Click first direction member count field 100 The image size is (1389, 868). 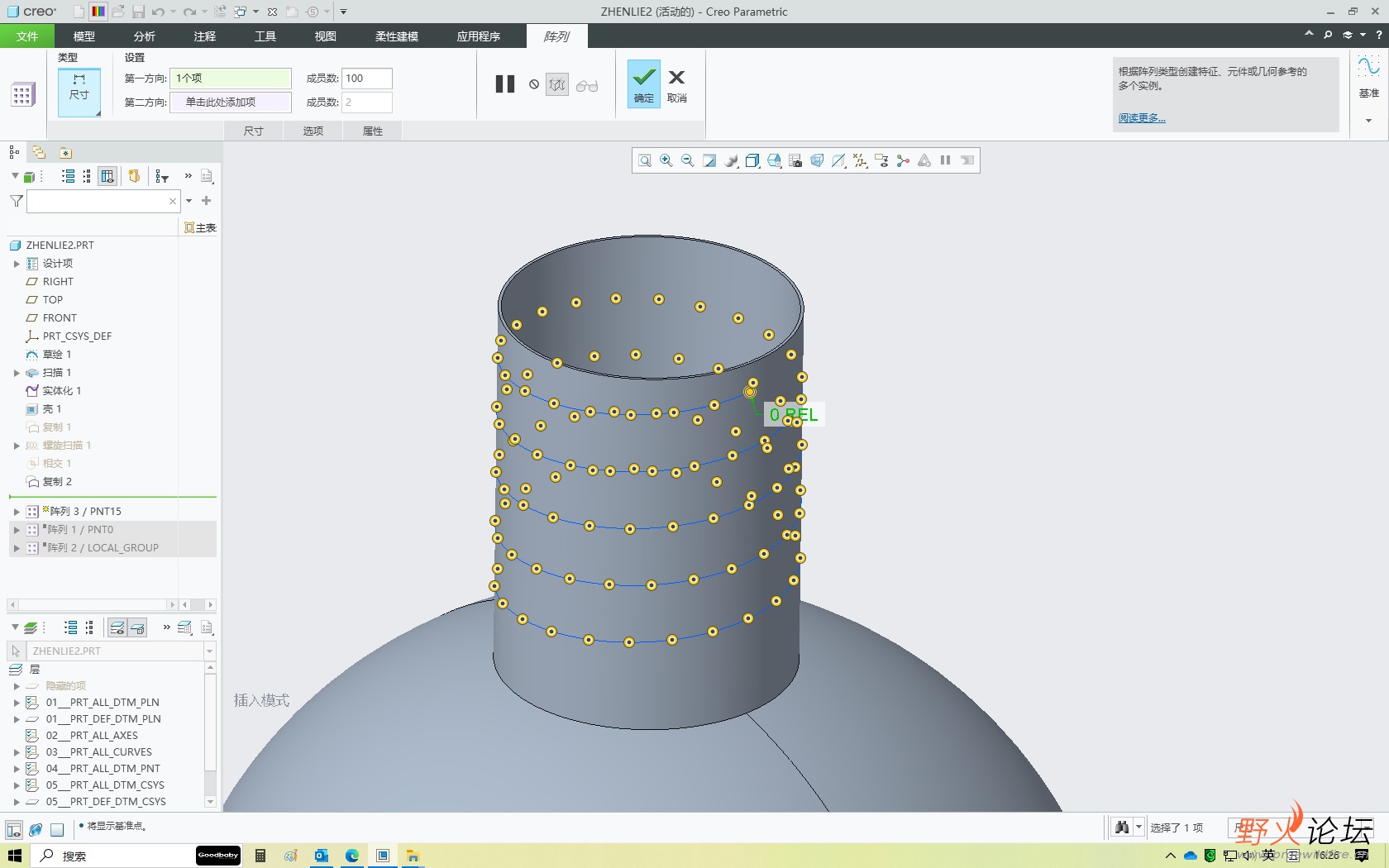coord(366,78)
